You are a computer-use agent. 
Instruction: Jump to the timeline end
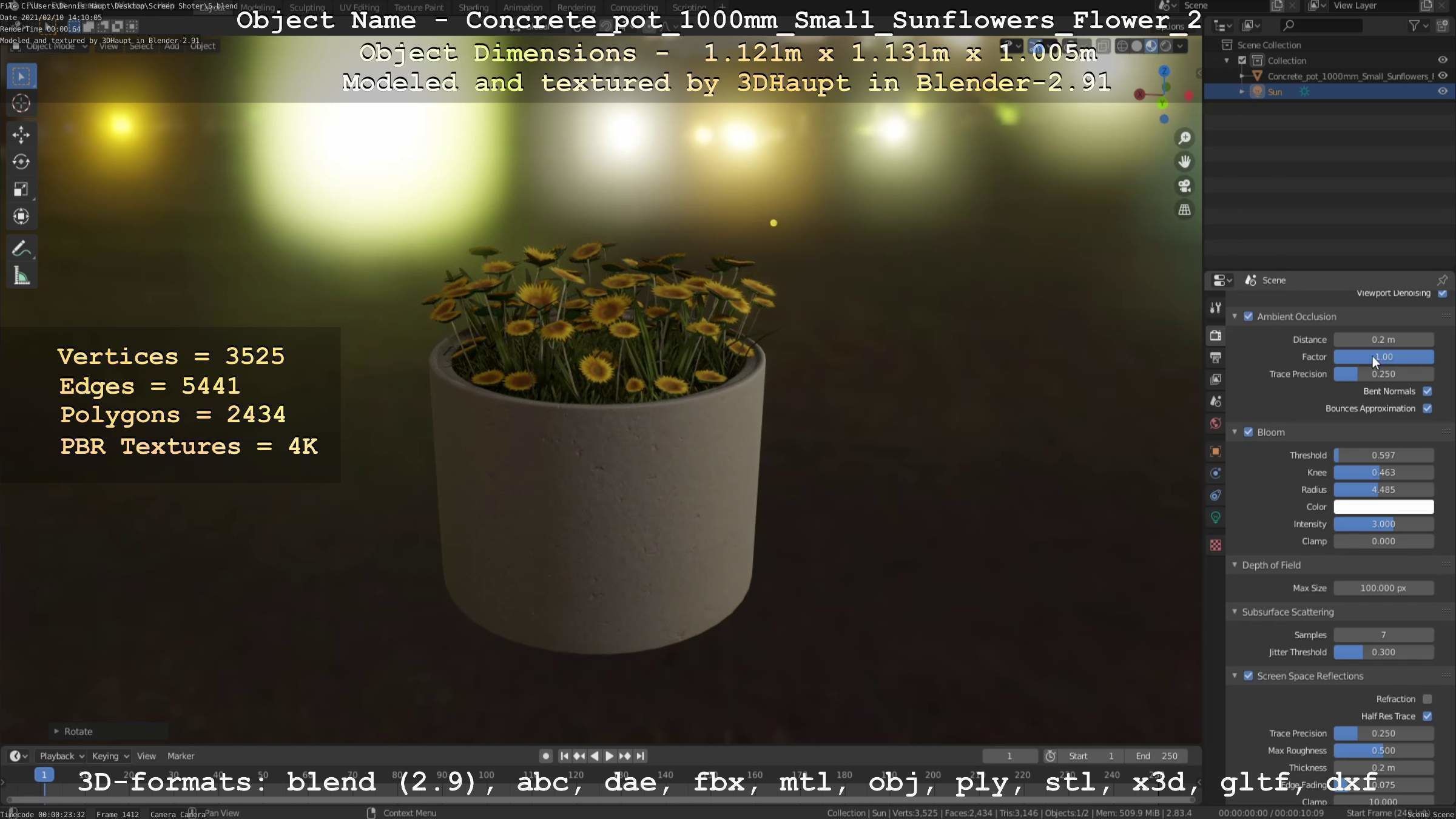(640, 756)
